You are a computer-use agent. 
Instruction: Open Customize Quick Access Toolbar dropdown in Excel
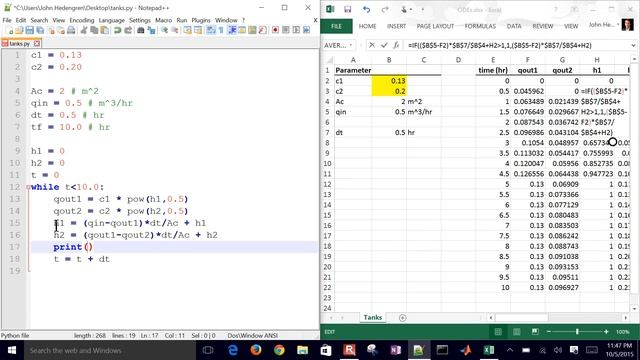pyautogui.click(x=422, y=9)
